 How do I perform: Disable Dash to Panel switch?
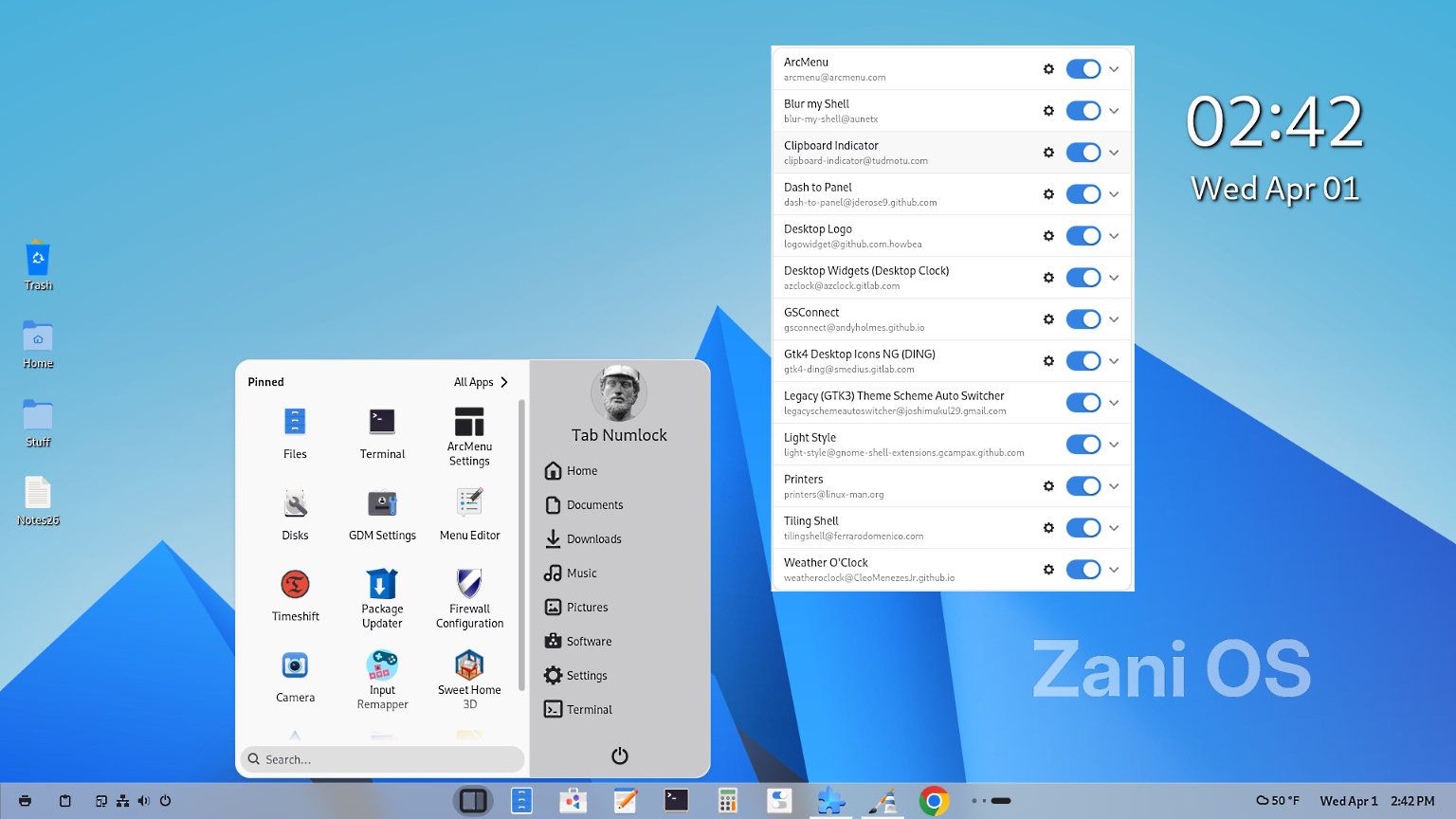(x=1083, y=194)
